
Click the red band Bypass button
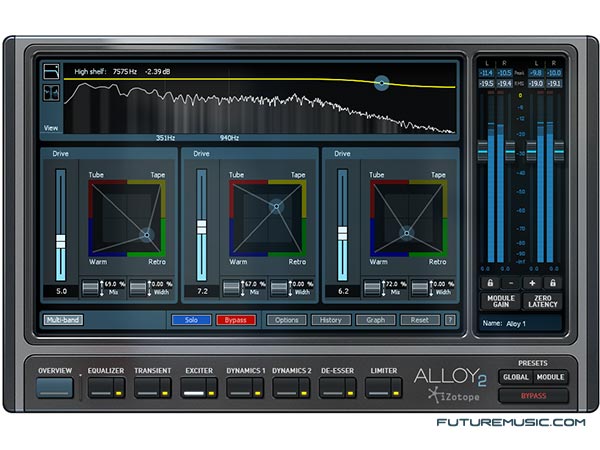pyautogui.click(x=236, y=320)
